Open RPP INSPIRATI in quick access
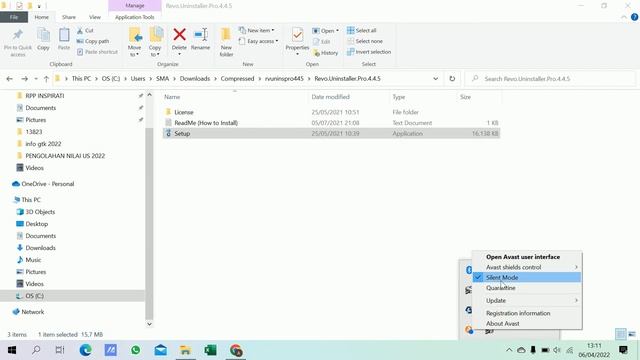 pyautogui.click(x=44, y=96)
